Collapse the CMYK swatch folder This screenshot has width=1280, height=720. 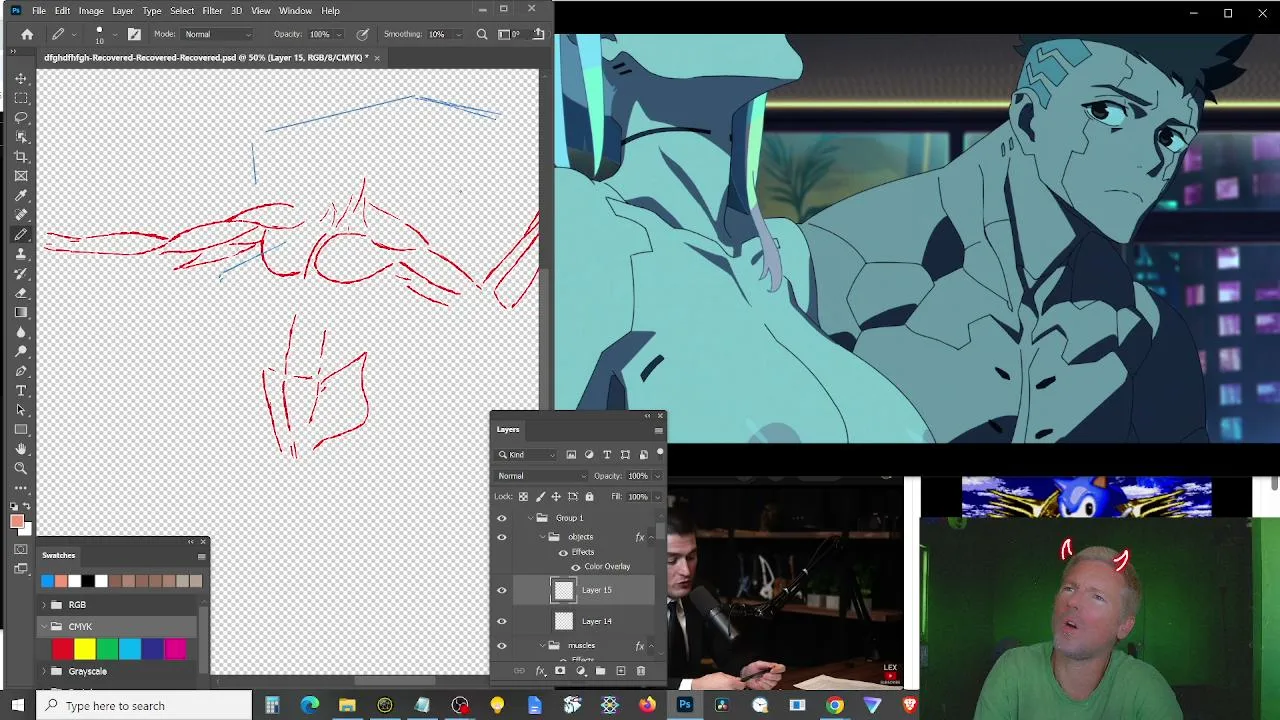click(44, 627)
